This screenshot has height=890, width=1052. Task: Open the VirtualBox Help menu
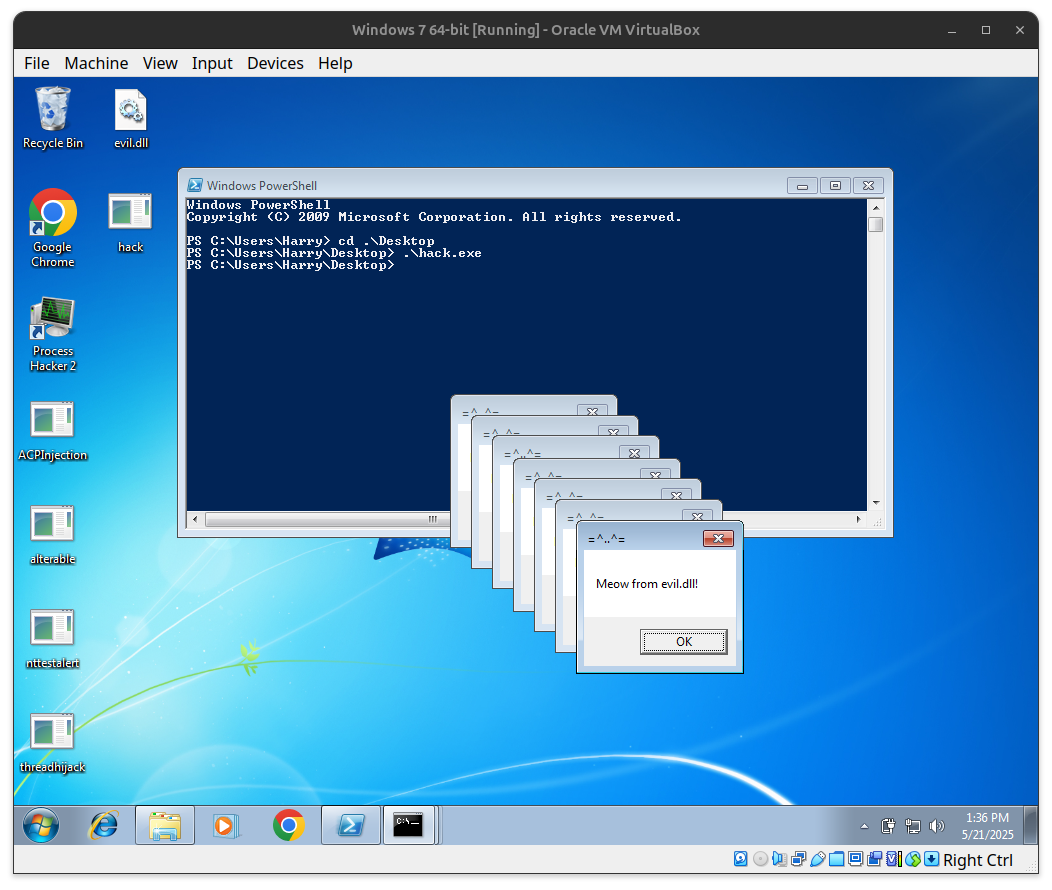pyautogui.click(x=335, y=63)
